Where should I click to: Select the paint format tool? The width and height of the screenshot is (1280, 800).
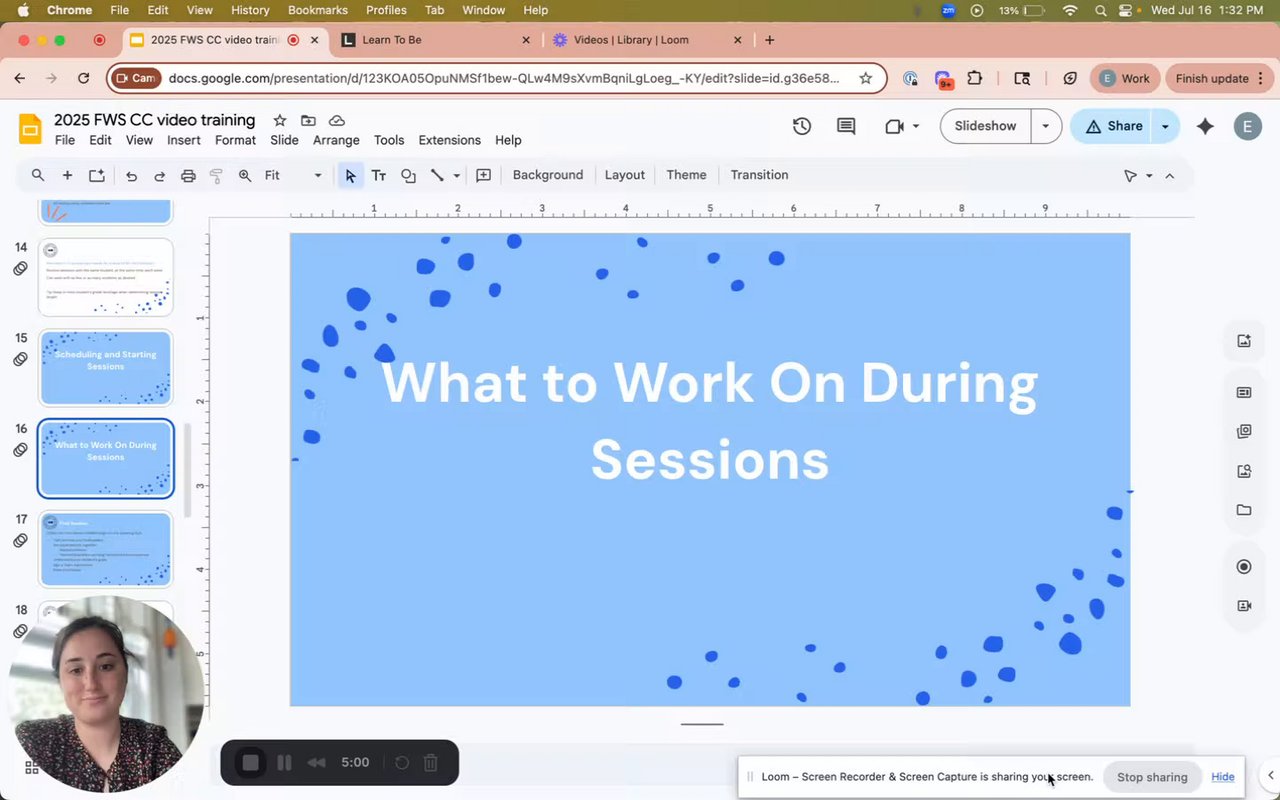[216, 176]
